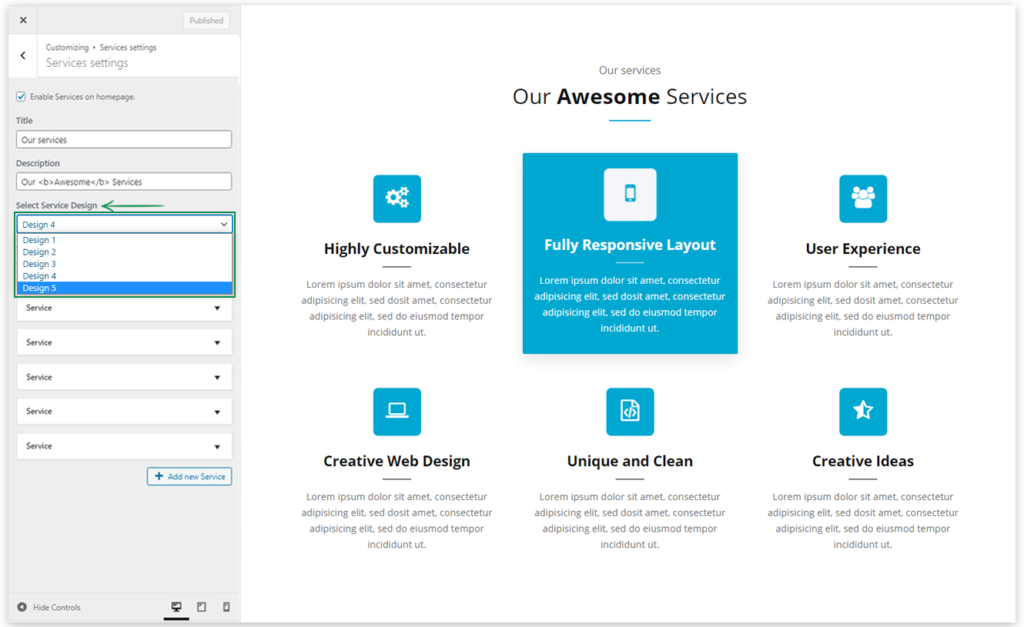Click the star icon above Creative Ideas
1024x627 pixels.
click(x=863, y=411)
